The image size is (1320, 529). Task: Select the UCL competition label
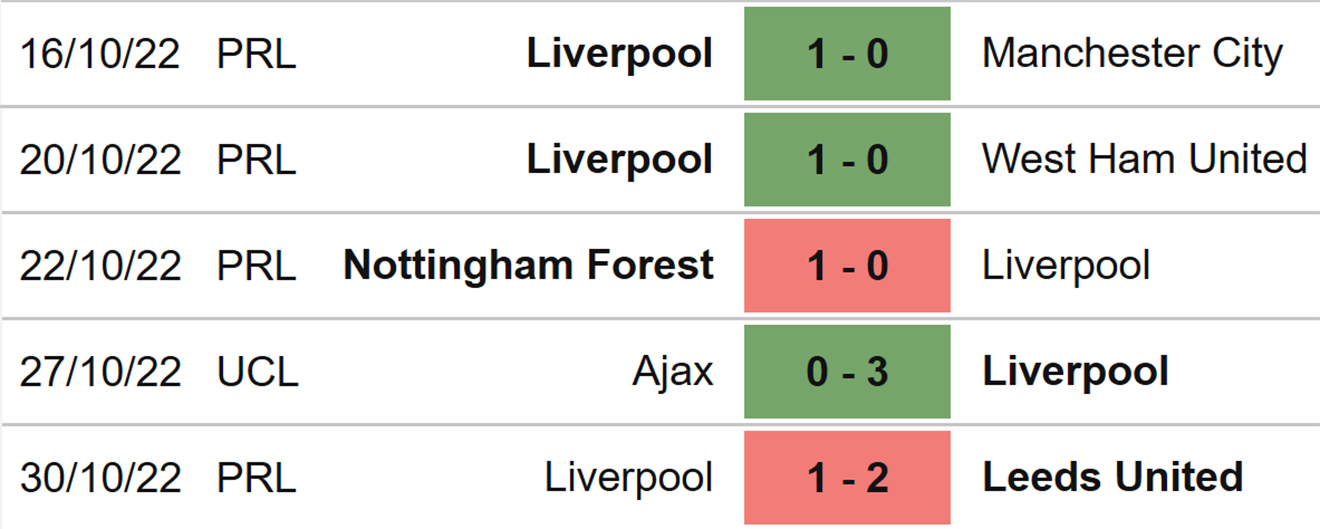(x=257, y=372)
